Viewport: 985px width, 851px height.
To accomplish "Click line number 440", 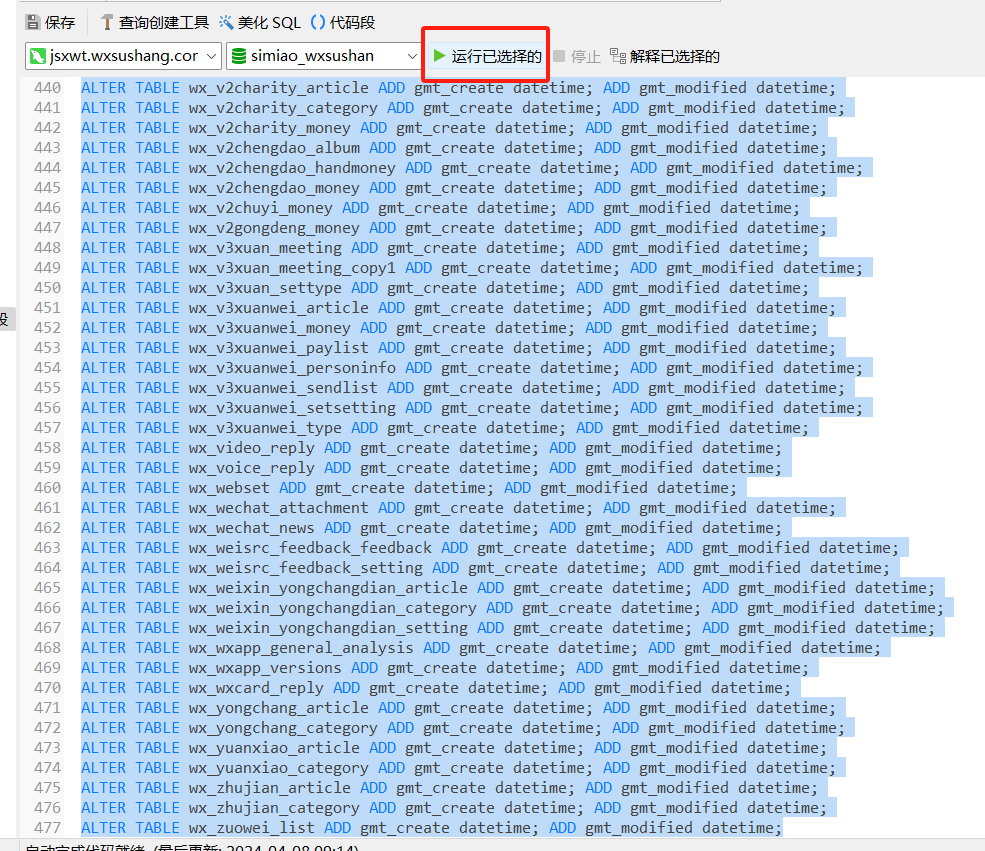I will 48,88.
